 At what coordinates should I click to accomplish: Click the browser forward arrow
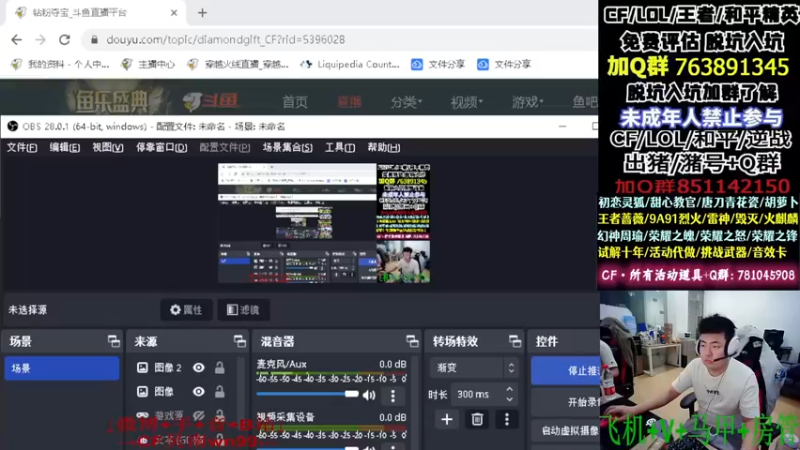click(x=40, y=40)
